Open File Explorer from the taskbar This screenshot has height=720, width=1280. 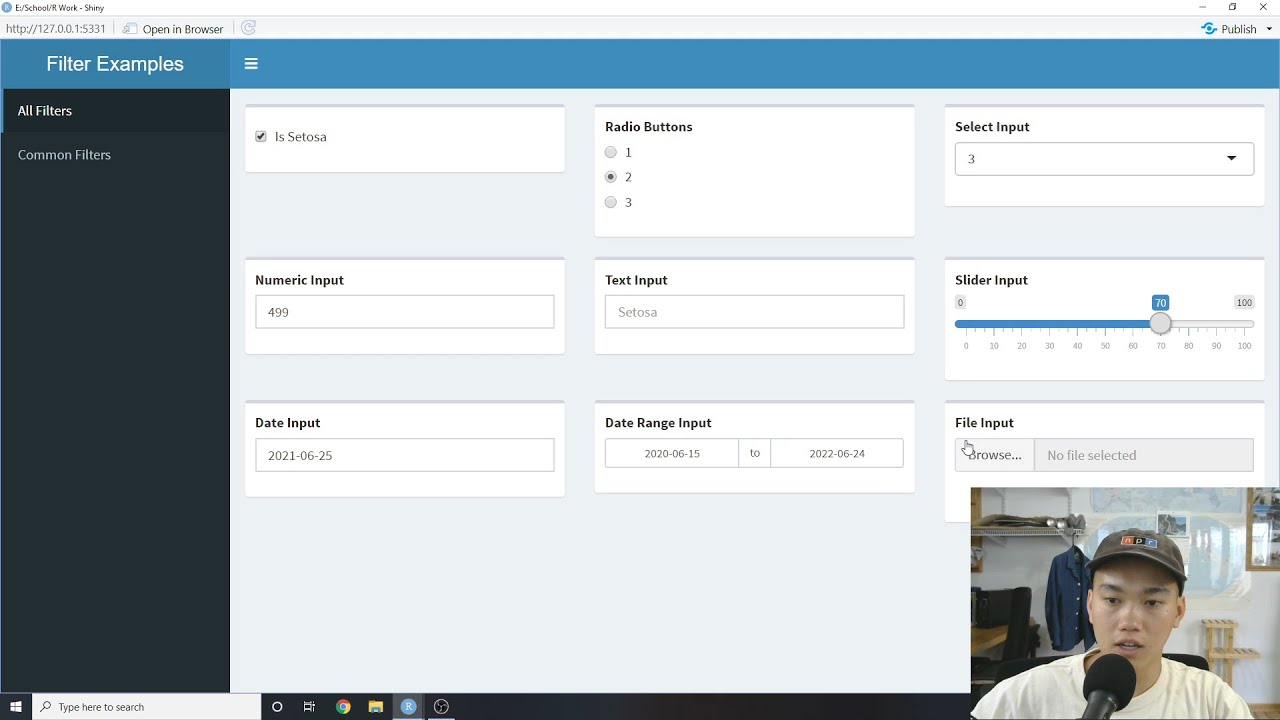(x=376, y=707)
